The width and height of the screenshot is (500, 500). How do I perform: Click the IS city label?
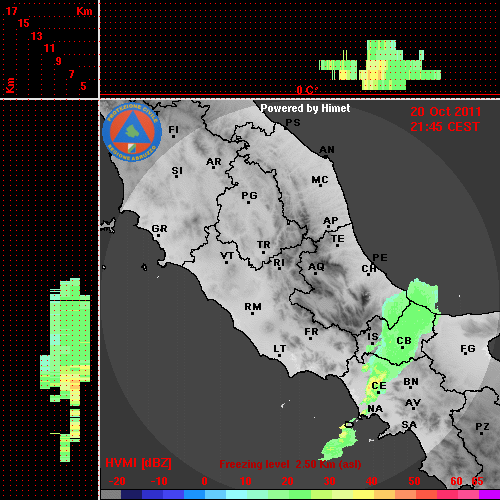pyautogui.click(x=373, y=337)
